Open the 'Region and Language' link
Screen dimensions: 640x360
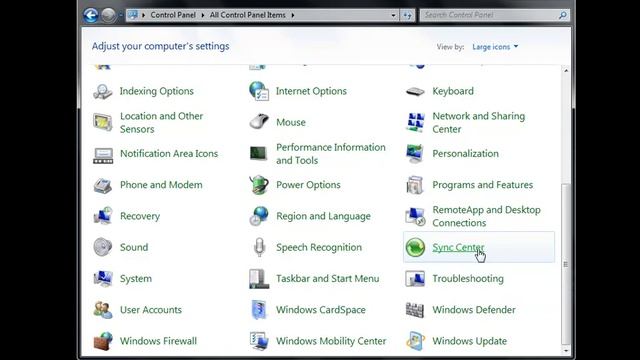click(323, 216)
